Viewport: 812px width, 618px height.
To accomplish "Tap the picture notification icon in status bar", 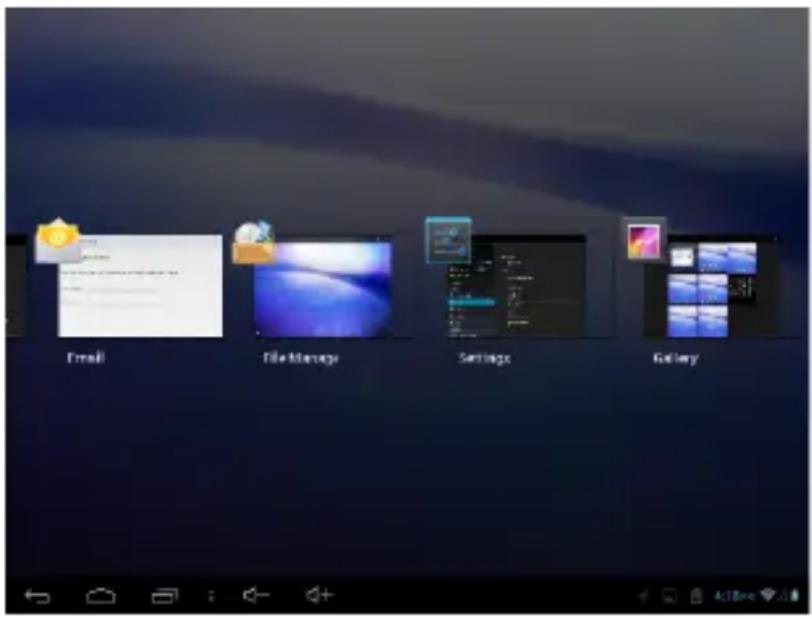I will click(x=670, y=596).
